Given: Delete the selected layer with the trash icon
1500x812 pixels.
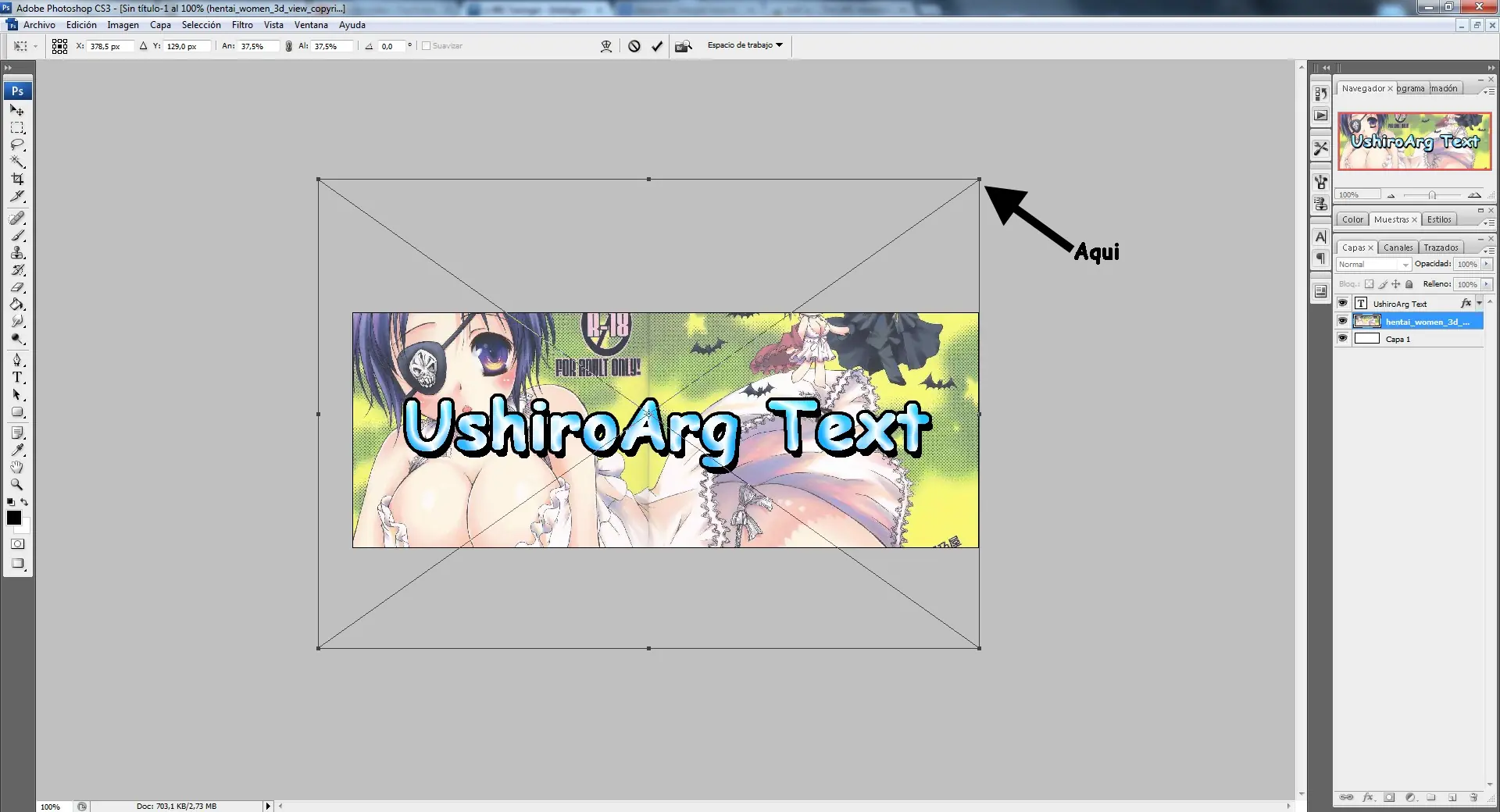Looking at the screenshot, I should pos(1473,797).
